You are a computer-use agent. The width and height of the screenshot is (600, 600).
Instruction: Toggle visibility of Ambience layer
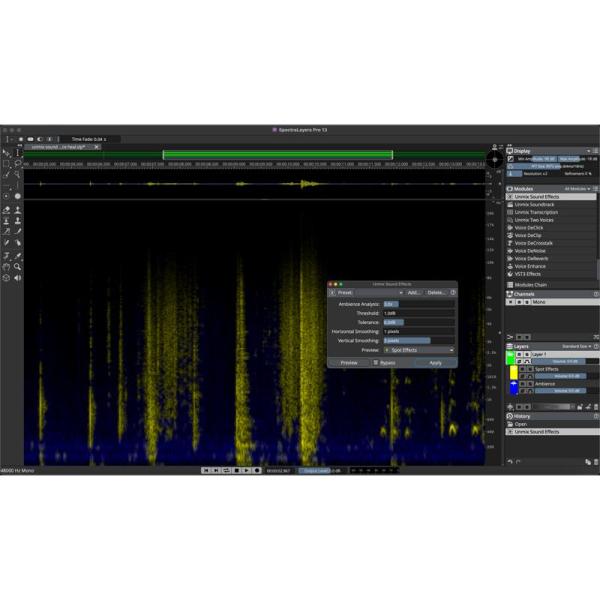point(522,384)
